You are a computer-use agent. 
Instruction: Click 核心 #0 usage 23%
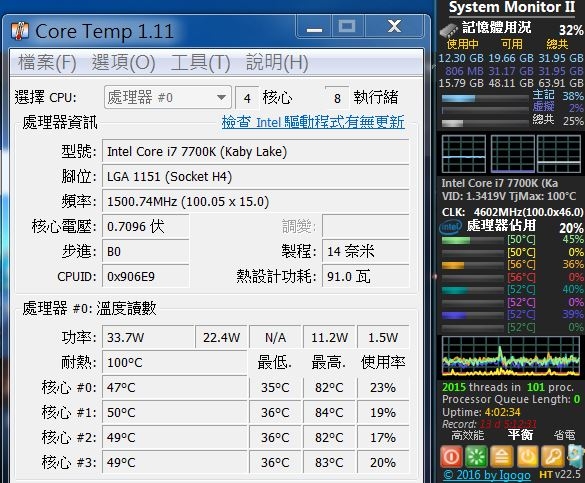(383, 388)
